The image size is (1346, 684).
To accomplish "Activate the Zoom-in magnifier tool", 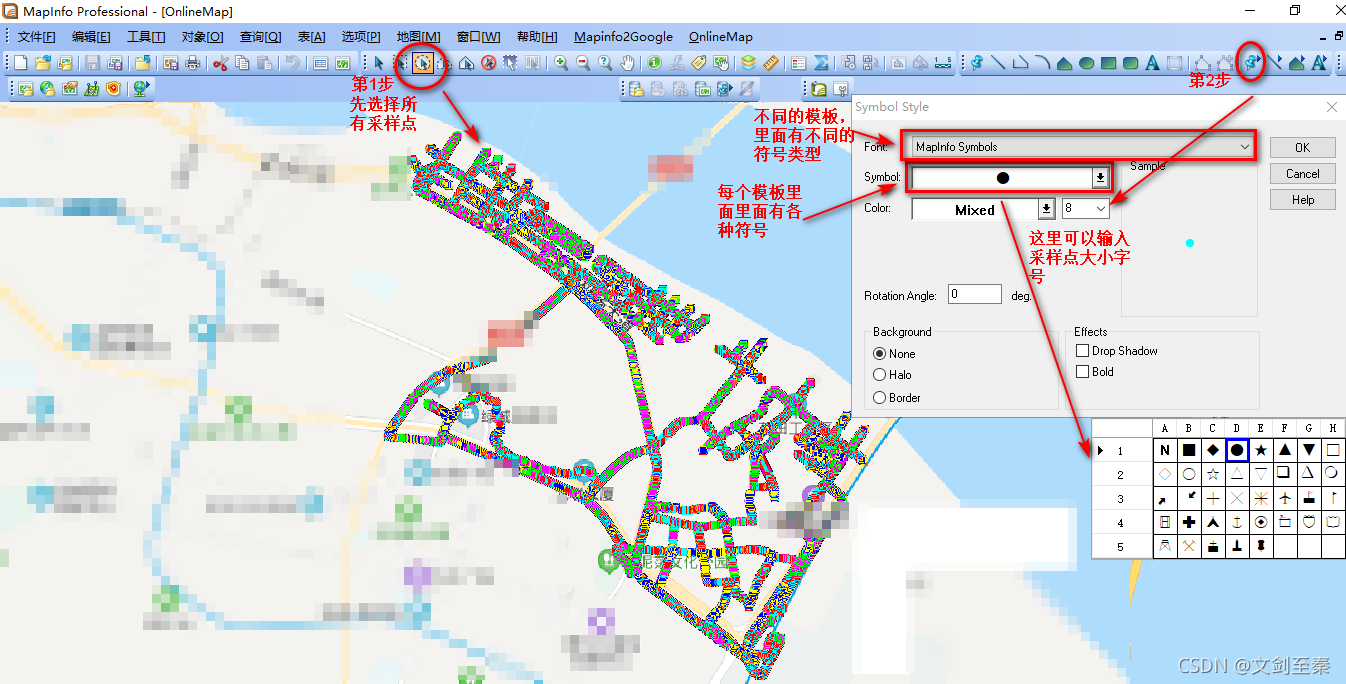I will point(561,62).
